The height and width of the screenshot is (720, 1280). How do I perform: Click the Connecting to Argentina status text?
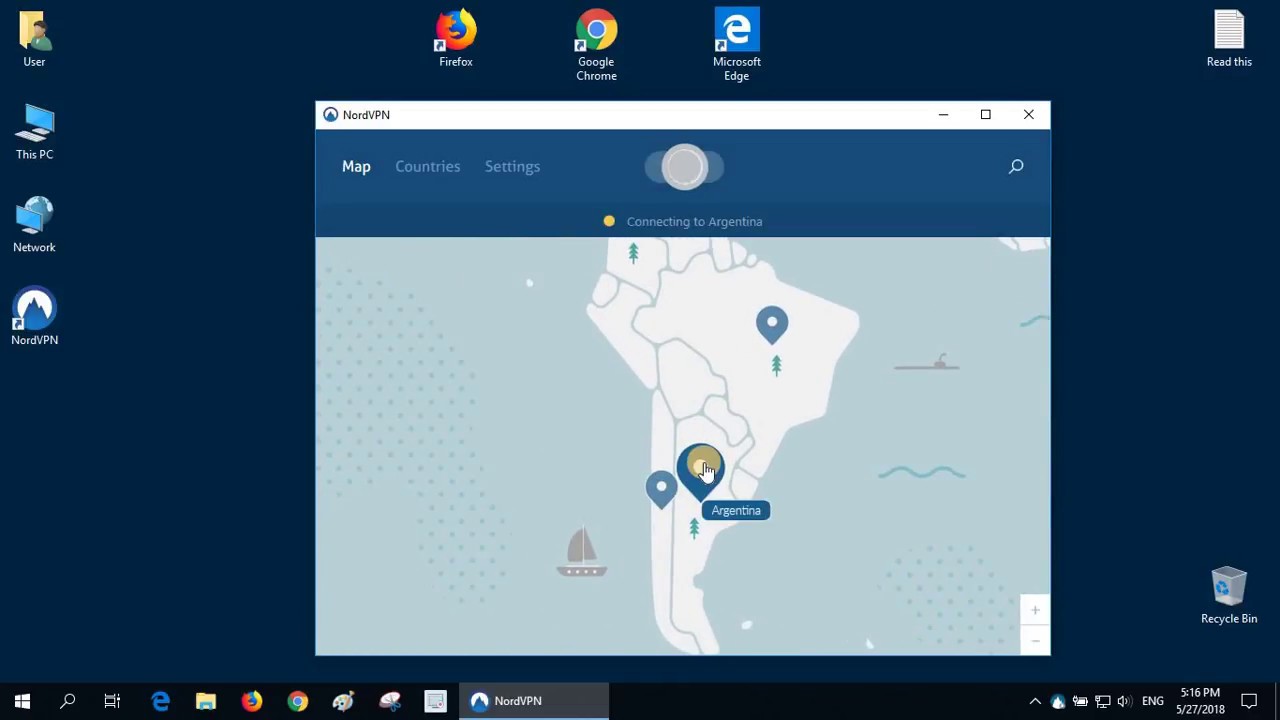(x=694, y=221)
